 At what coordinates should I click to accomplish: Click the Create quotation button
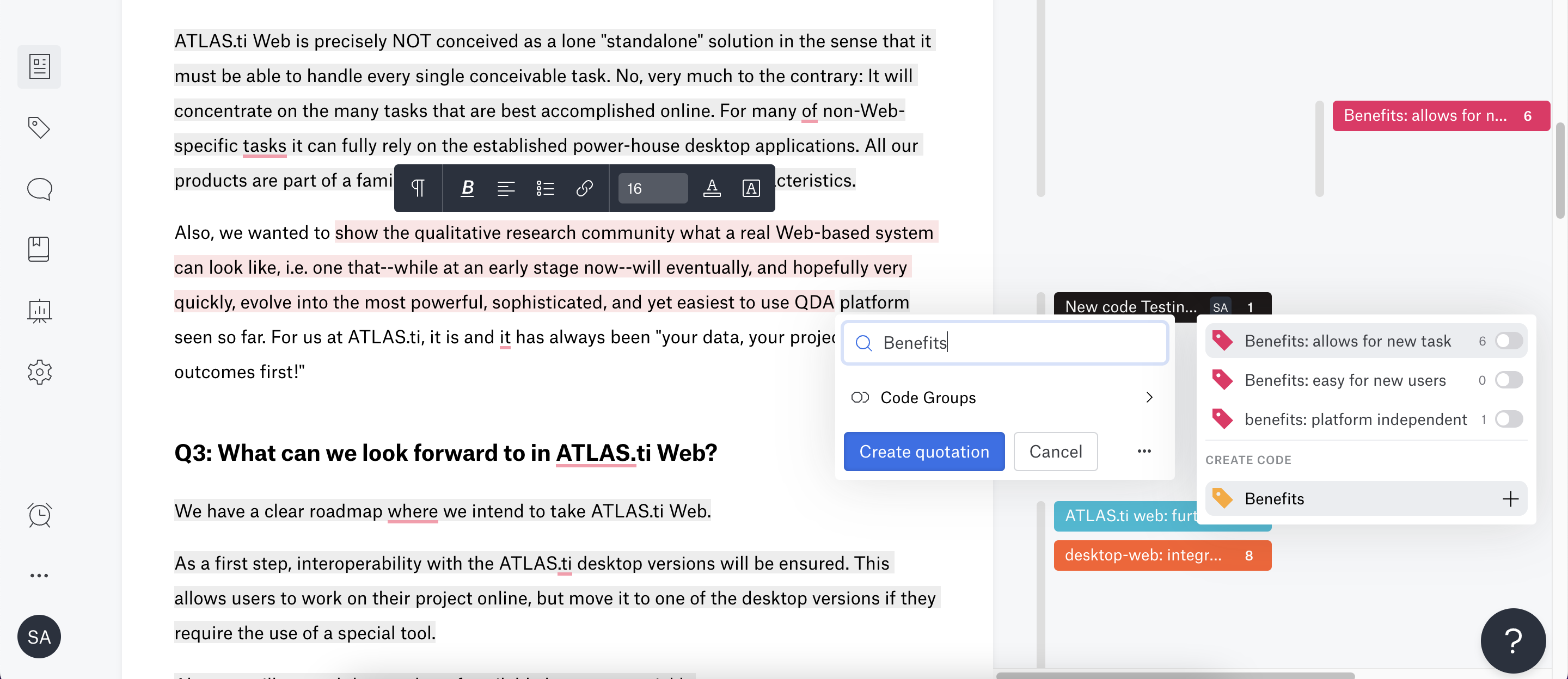pyautogui.click(x=923, y=451)
